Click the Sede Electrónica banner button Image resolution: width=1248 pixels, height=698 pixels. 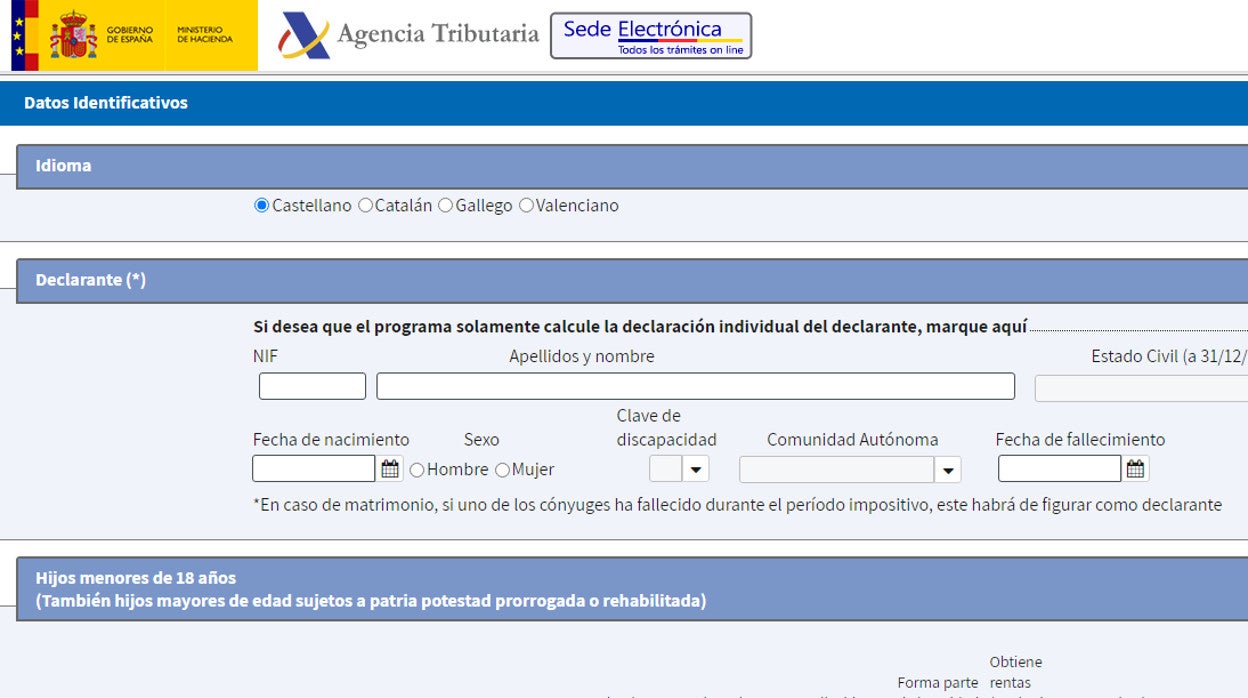(651, 36)
